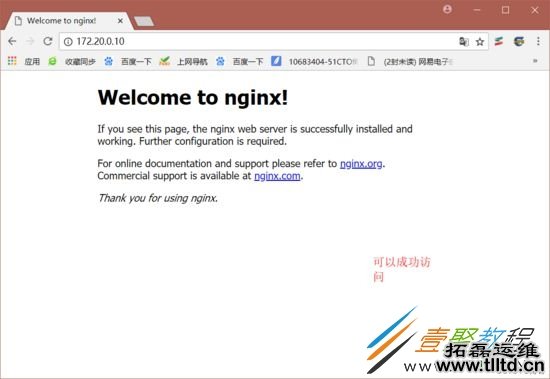Viewport: 550px width, 379px height.
Task: Open the (2封未读) 网易电子 bookmark
Action: coord(410,61)
